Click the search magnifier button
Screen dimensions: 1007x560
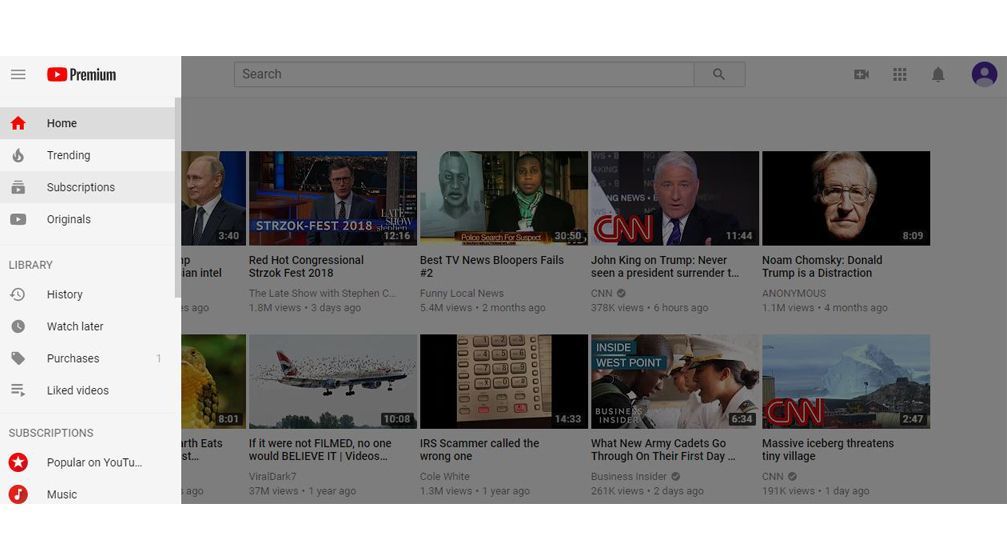719,74
